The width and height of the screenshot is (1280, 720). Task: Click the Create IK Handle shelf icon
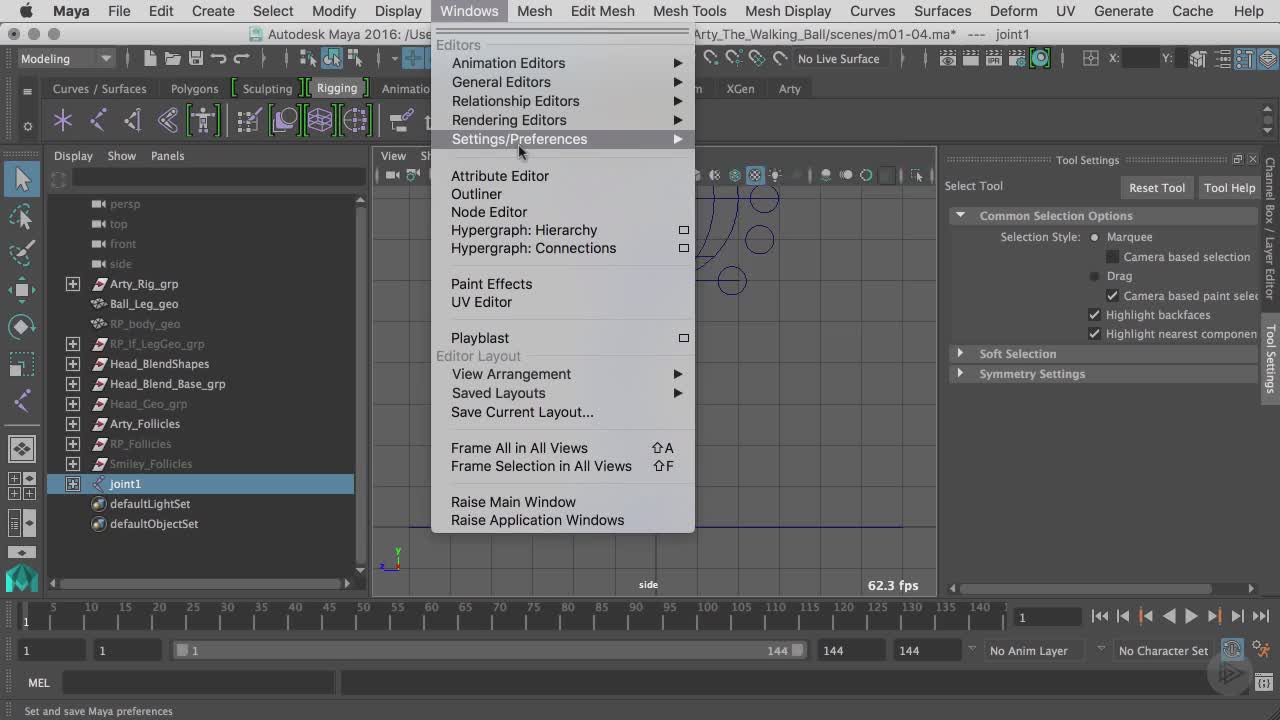click(133, 121)
